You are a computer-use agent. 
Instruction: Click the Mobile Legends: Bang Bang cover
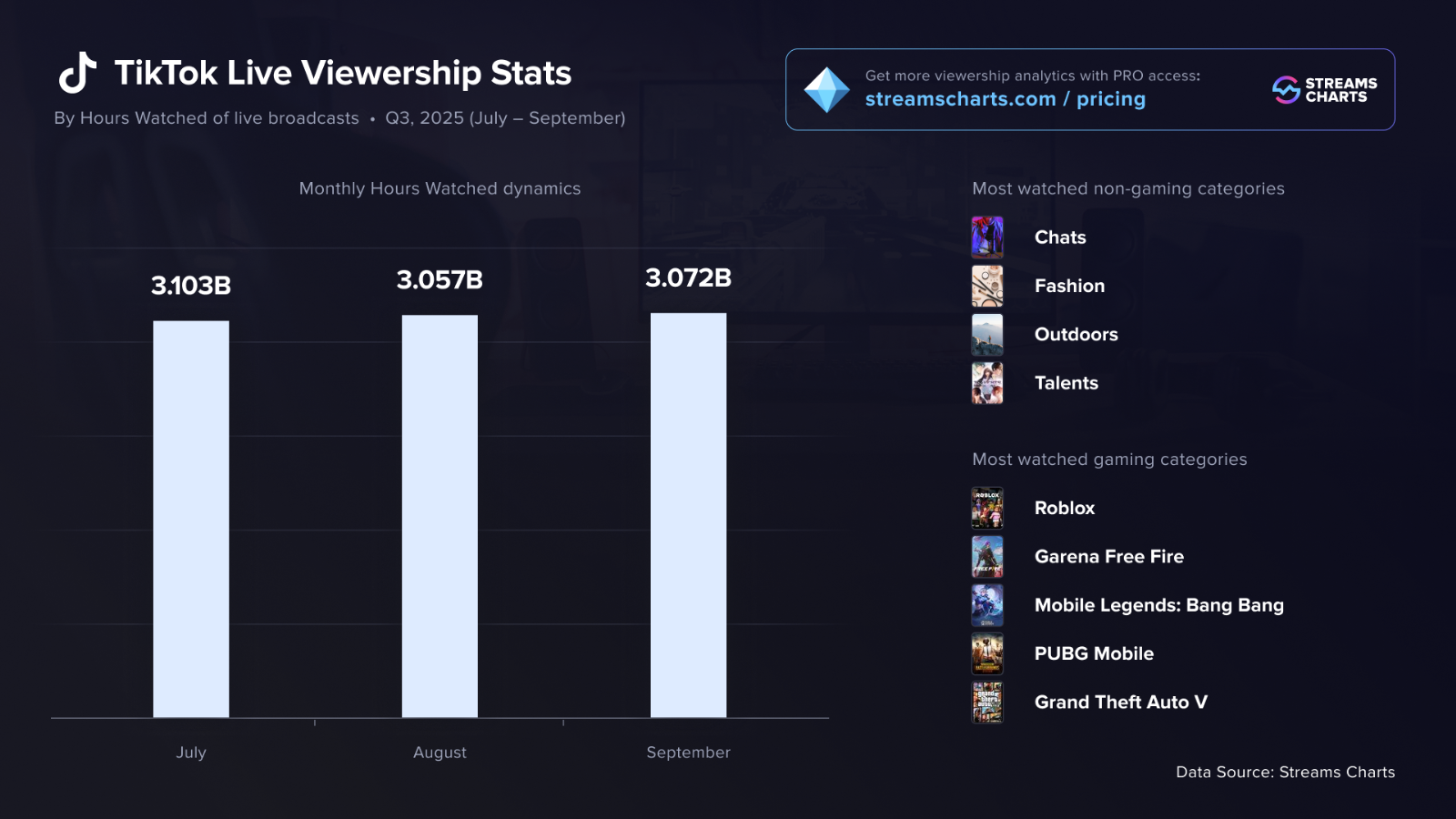(x=987, y=605)
